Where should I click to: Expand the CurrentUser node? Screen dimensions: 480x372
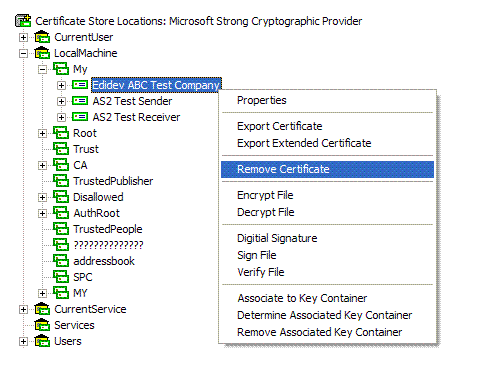(x=23, y=37)
